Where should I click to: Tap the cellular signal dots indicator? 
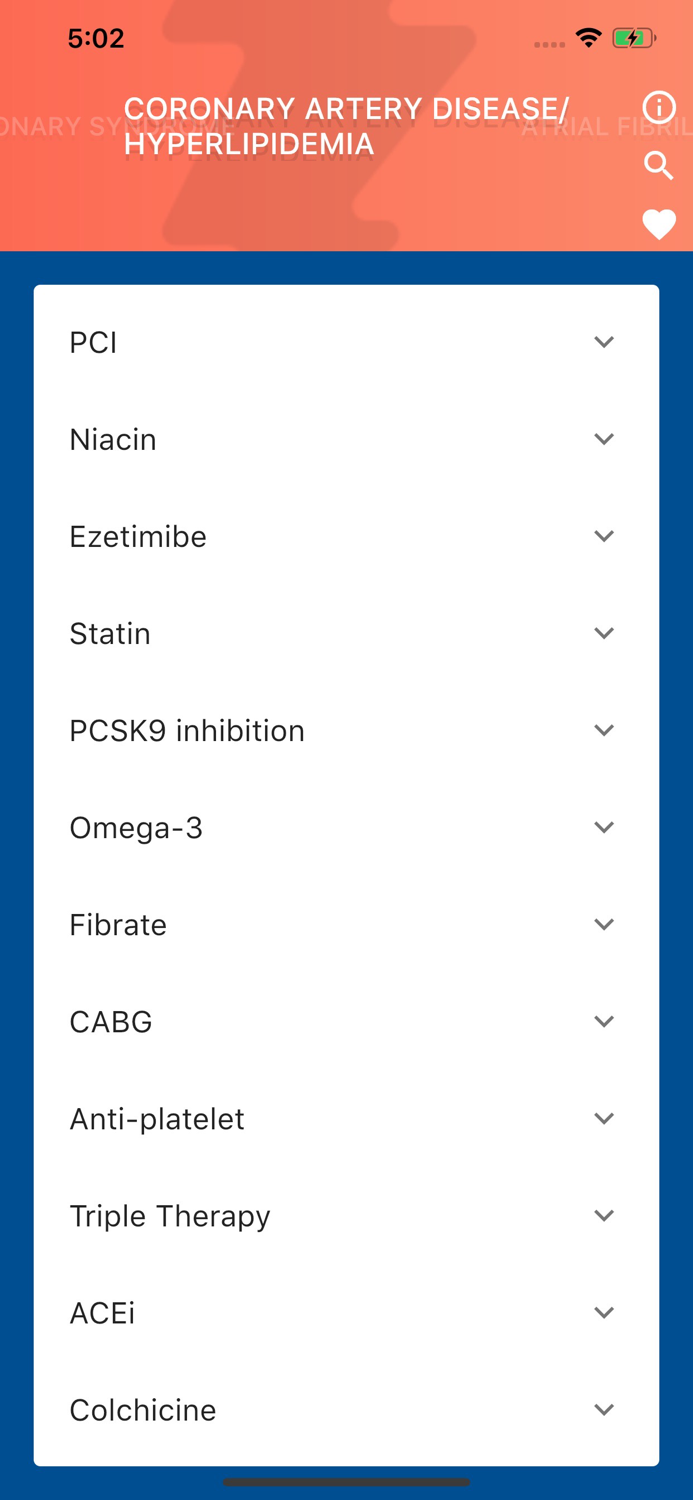549,42
